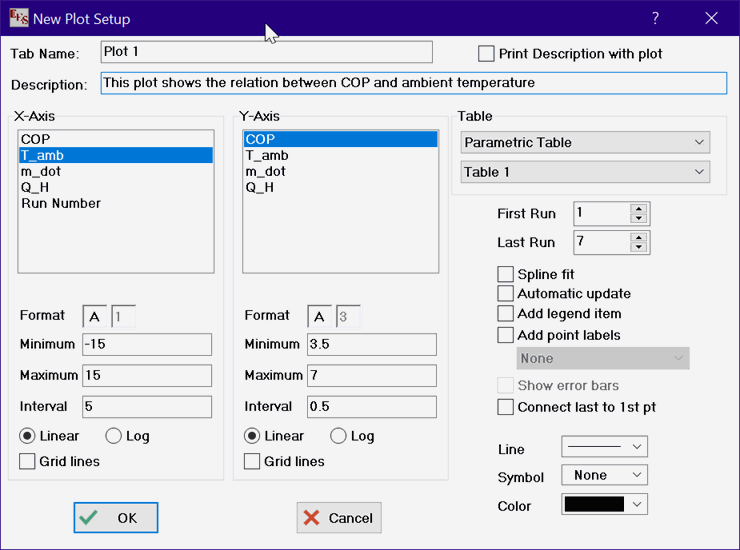
Task: Select the Log radio button for Y-Axis
Action: [338, 436]
